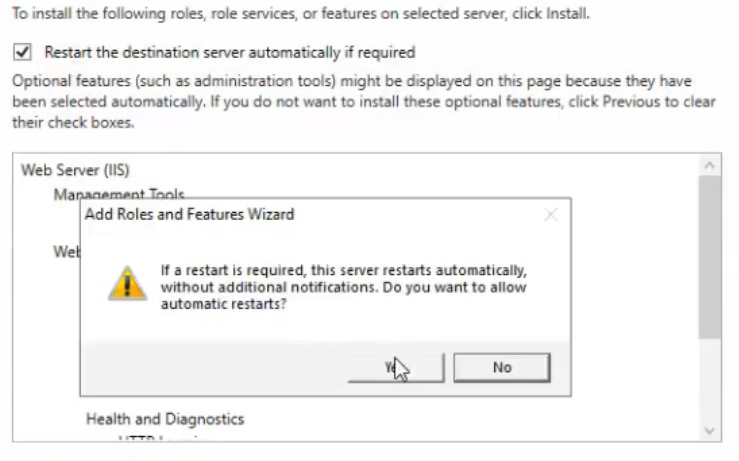Select the partially hidden 'Web' list entry
The width and height of the screenshot is (739, 461).
click(x=66, y=252)
